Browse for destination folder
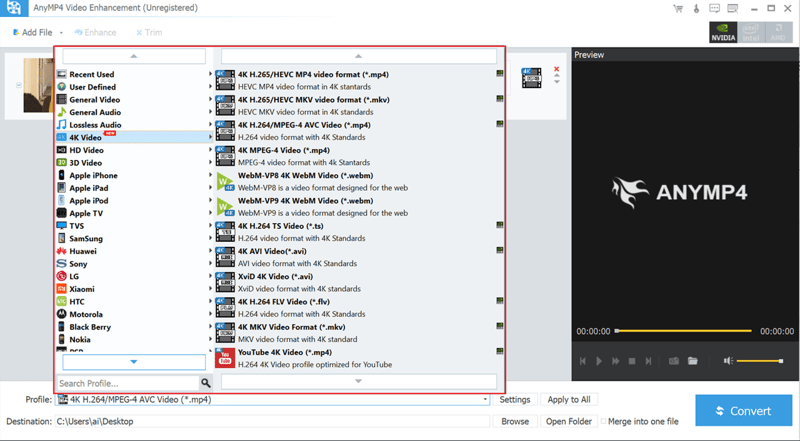Screen dimensions: 800x441 pos(515,422)
